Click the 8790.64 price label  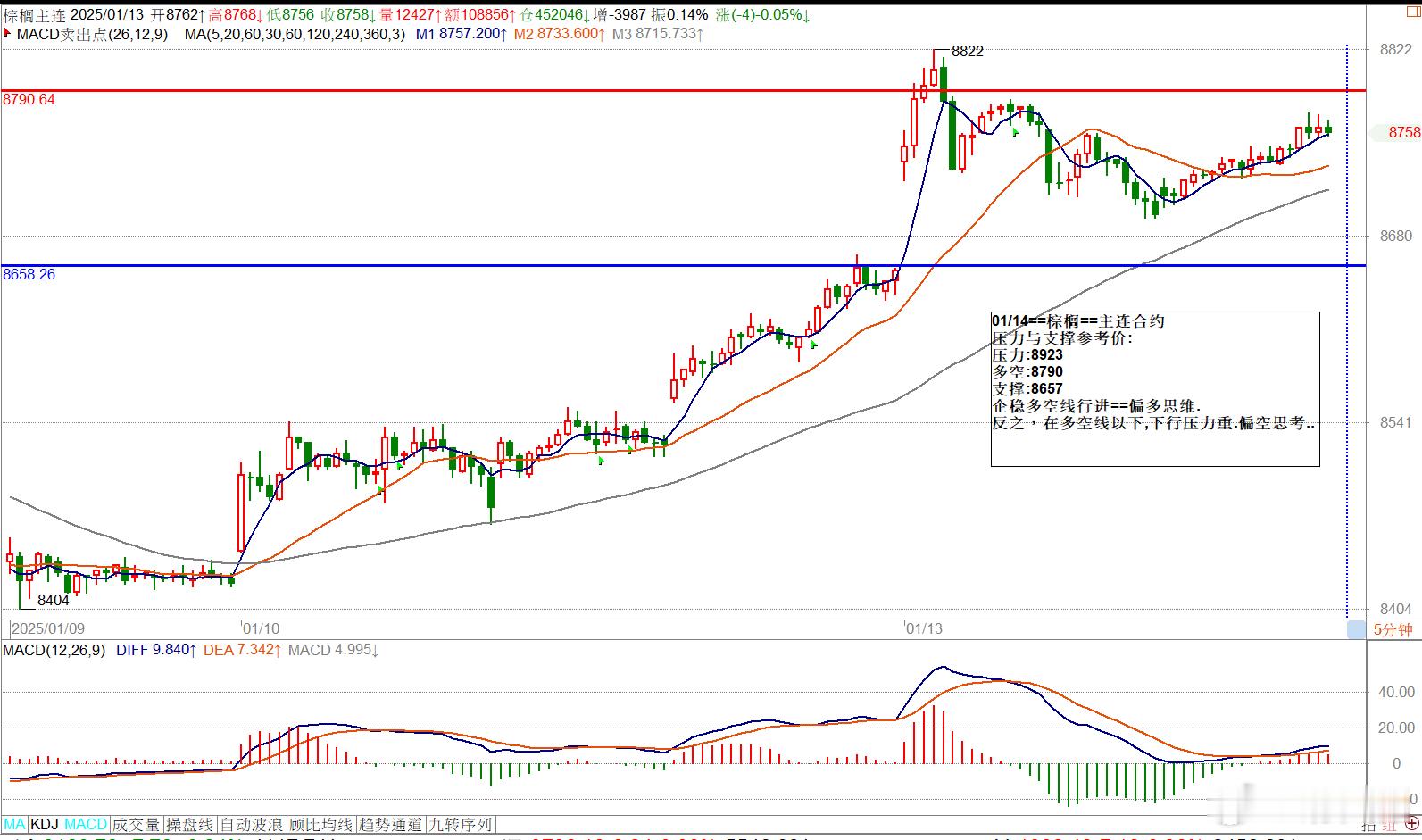click(29, 100)
